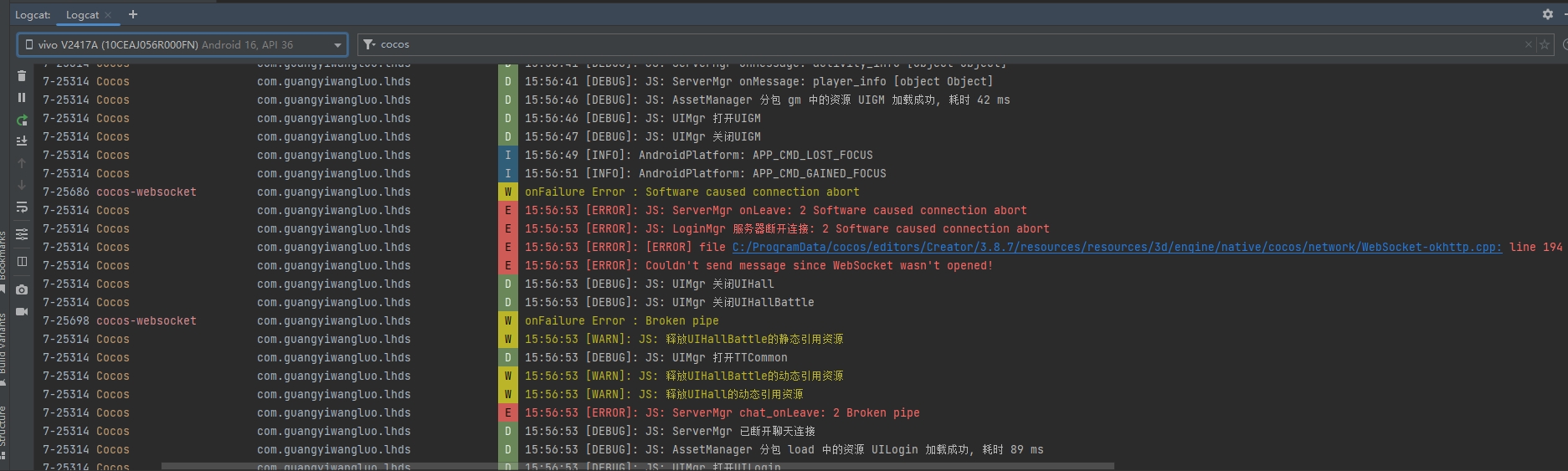Open the Bookmarks side panel
Image resolution: width=1568 pixels, height=471 pixels.
point(3,256)
